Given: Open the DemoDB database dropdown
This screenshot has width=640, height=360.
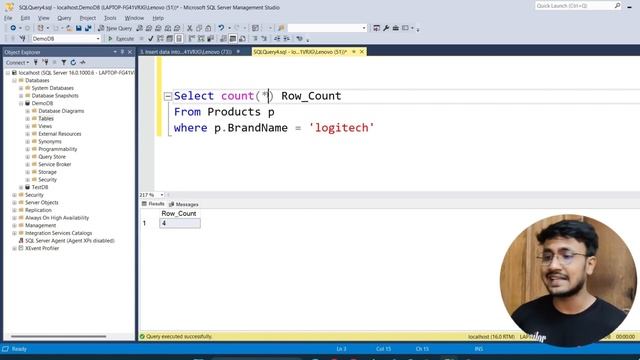Looking at the screenshot, I should pos(98,39).
